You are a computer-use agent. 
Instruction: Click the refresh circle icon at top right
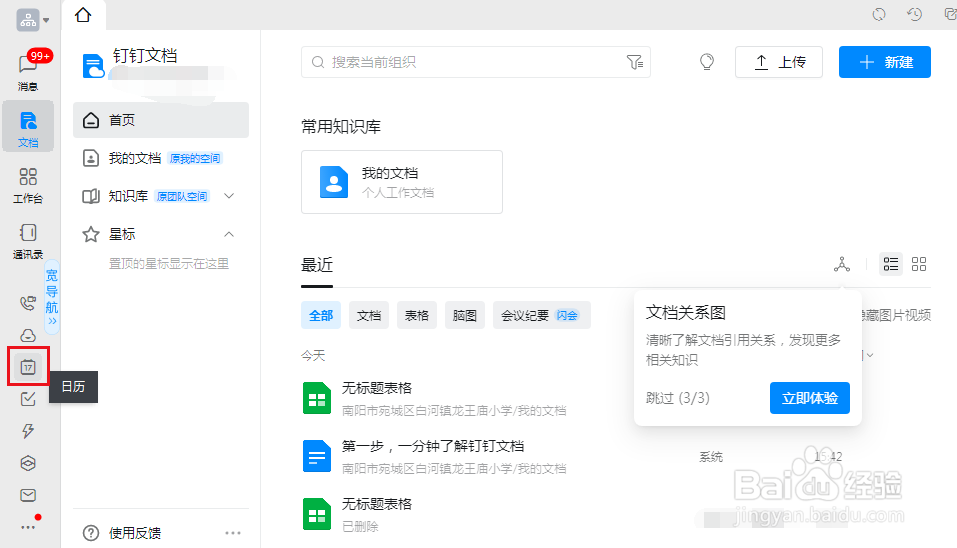(x=879, y=15)
